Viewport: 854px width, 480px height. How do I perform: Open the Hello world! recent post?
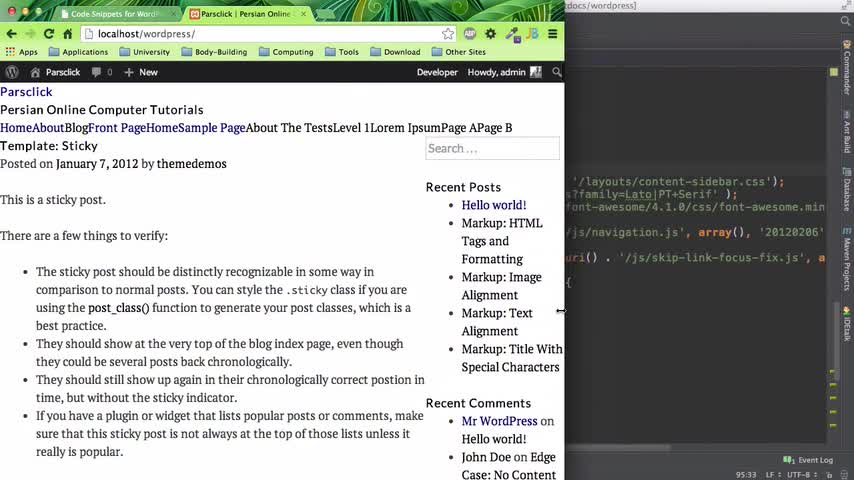pyautogui.click(x=494, y=205)
